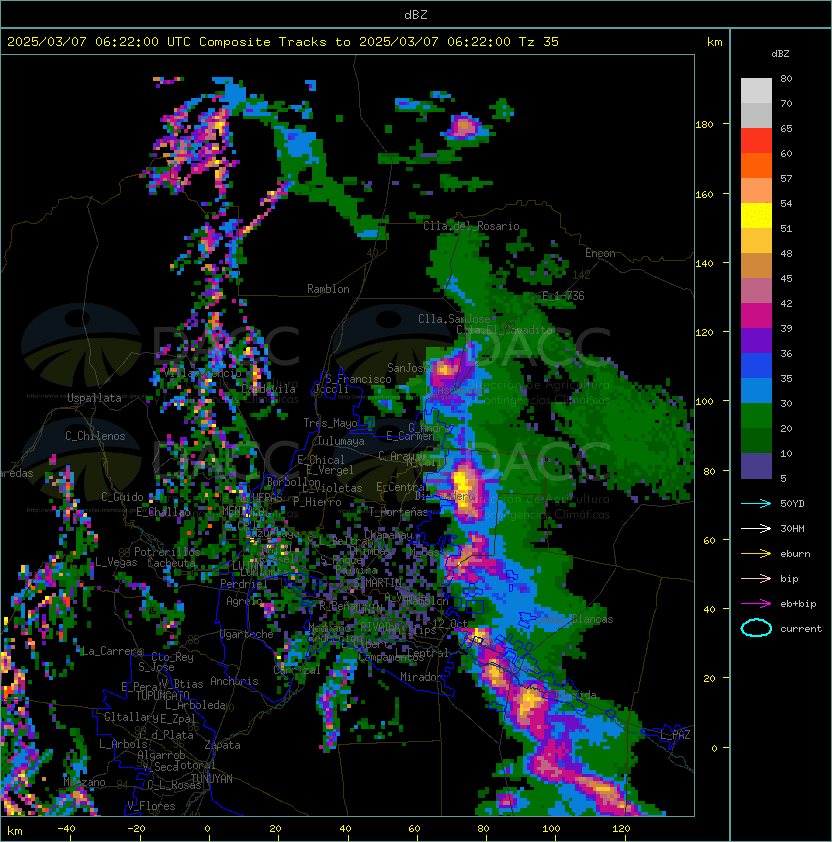Click the 'Anchoris' map label
832x842 pixels.
234,681
